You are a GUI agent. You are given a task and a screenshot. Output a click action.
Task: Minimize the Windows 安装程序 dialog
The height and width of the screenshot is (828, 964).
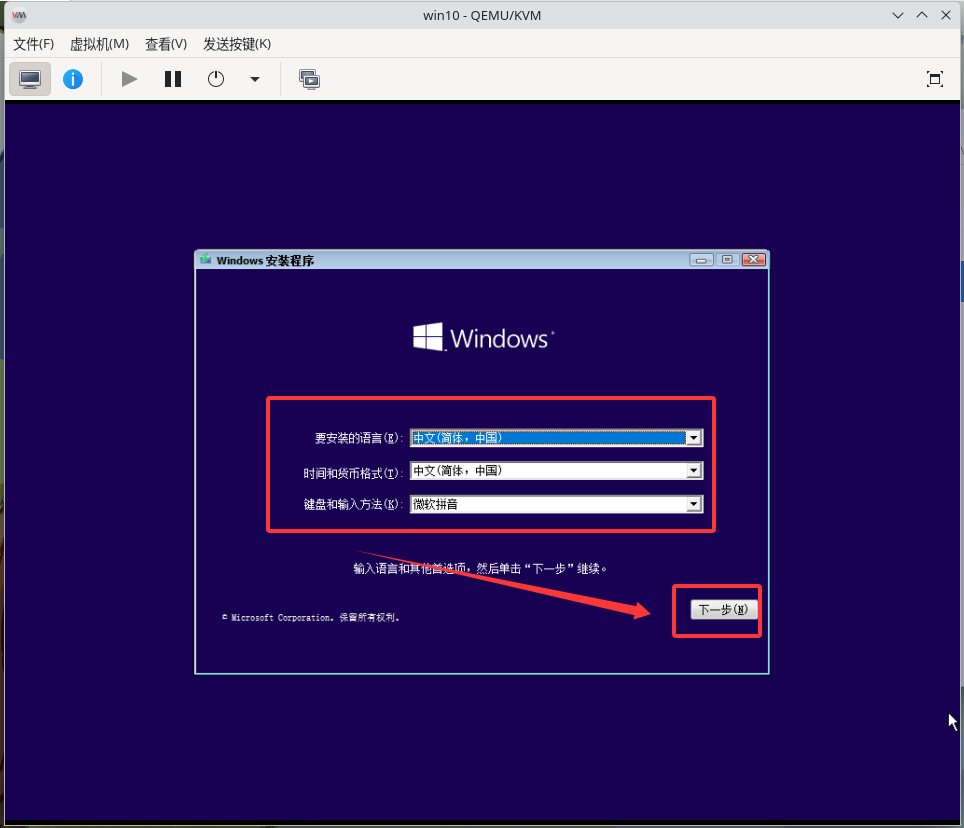701,260
